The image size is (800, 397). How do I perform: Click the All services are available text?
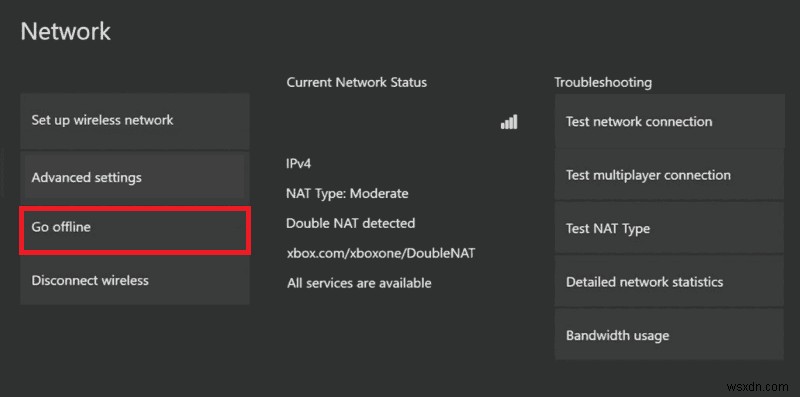click(359, 283)
